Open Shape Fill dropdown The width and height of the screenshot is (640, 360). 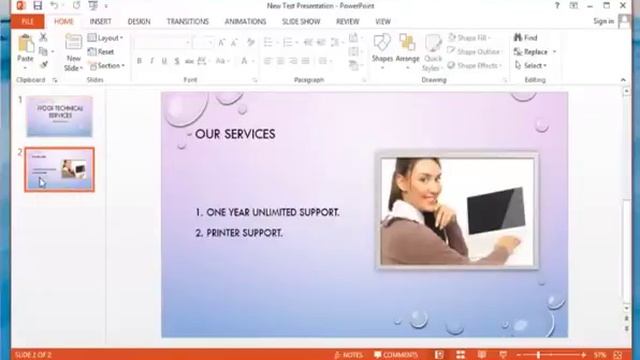469,38
